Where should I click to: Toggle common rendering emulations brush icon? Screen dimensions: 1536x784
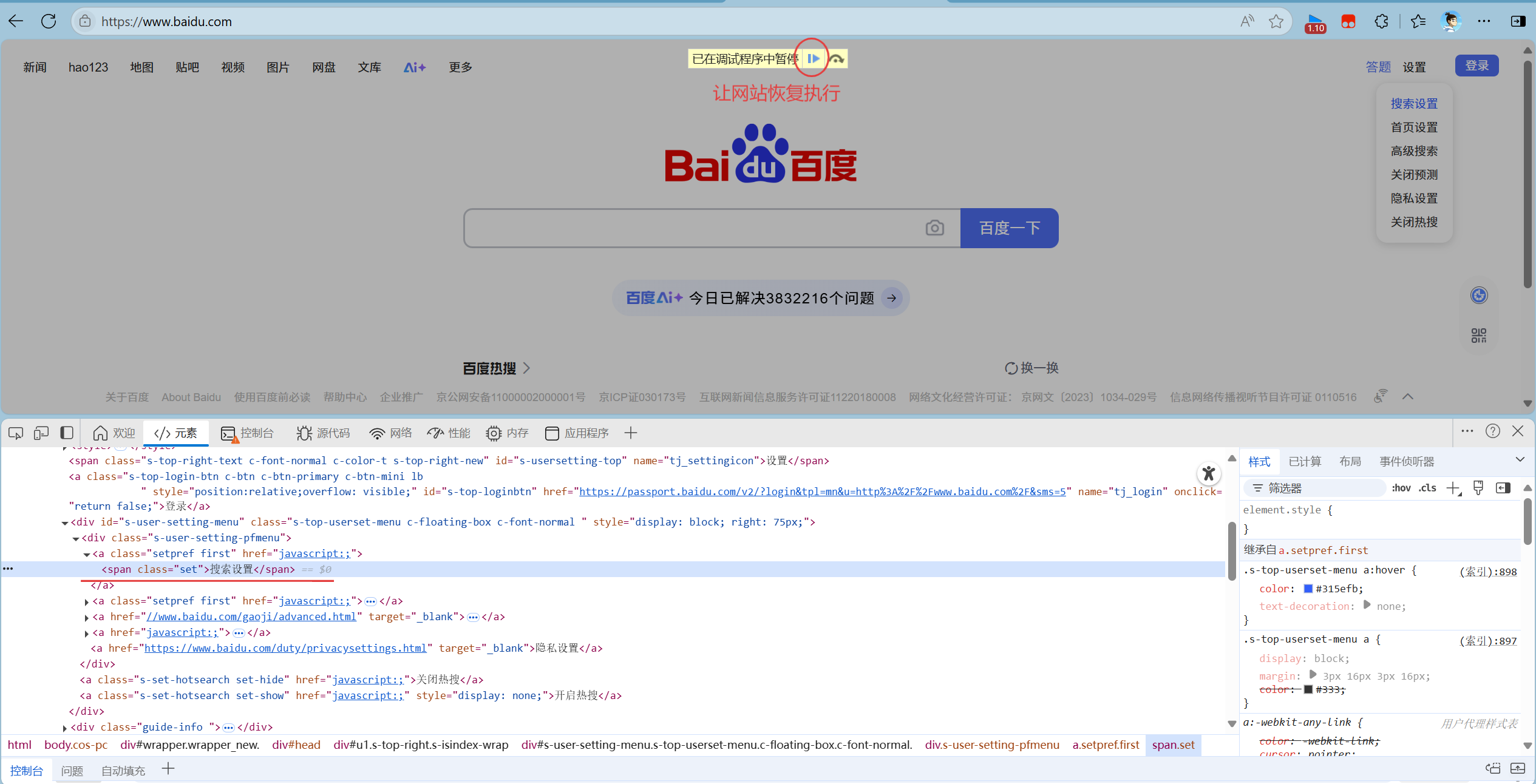click(1478, 488)
